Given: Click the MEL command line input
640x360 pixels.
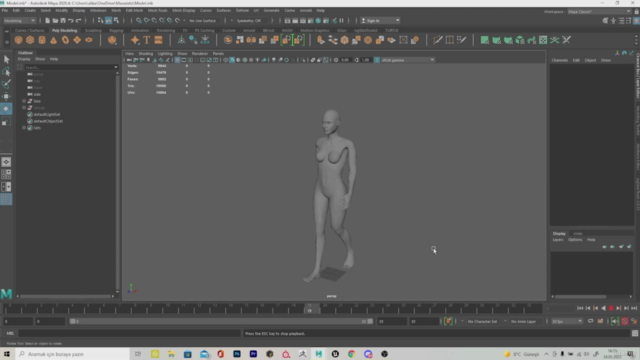Looking at the screenshot, I should point(130,333).
